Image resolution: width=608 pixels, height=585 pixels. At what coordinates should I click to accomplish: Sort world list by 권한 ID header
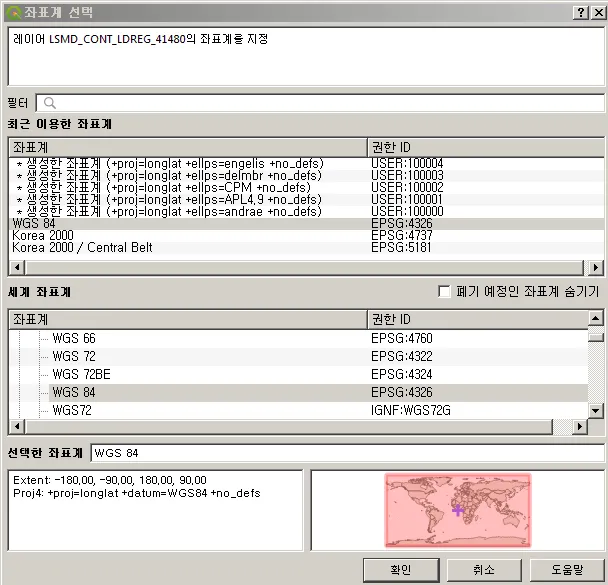(476, 319)
